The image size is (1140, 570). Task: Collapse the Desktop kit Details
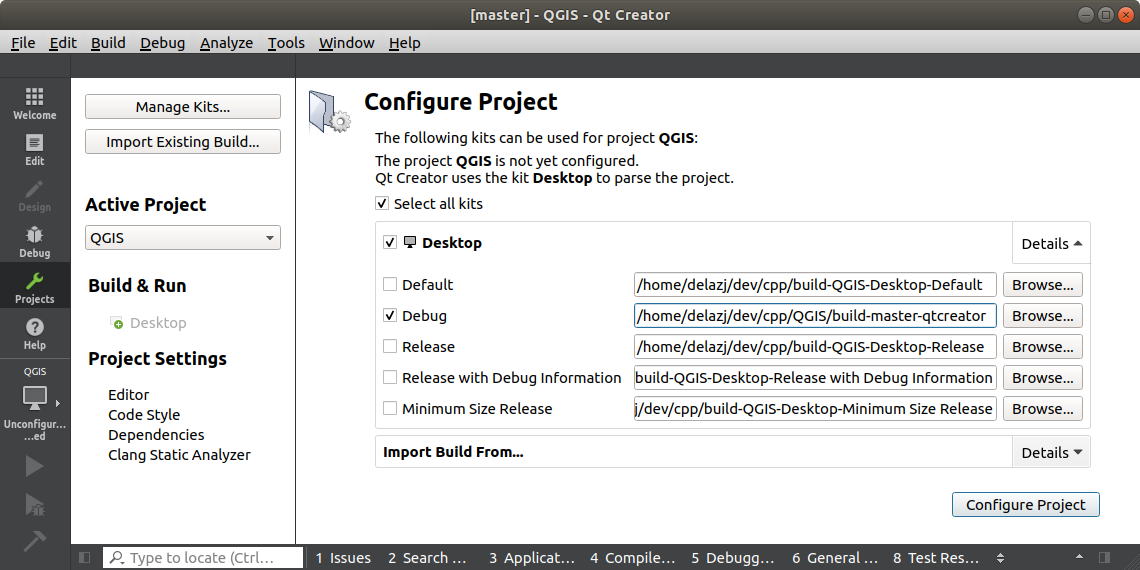click(x=1051, y=243)
